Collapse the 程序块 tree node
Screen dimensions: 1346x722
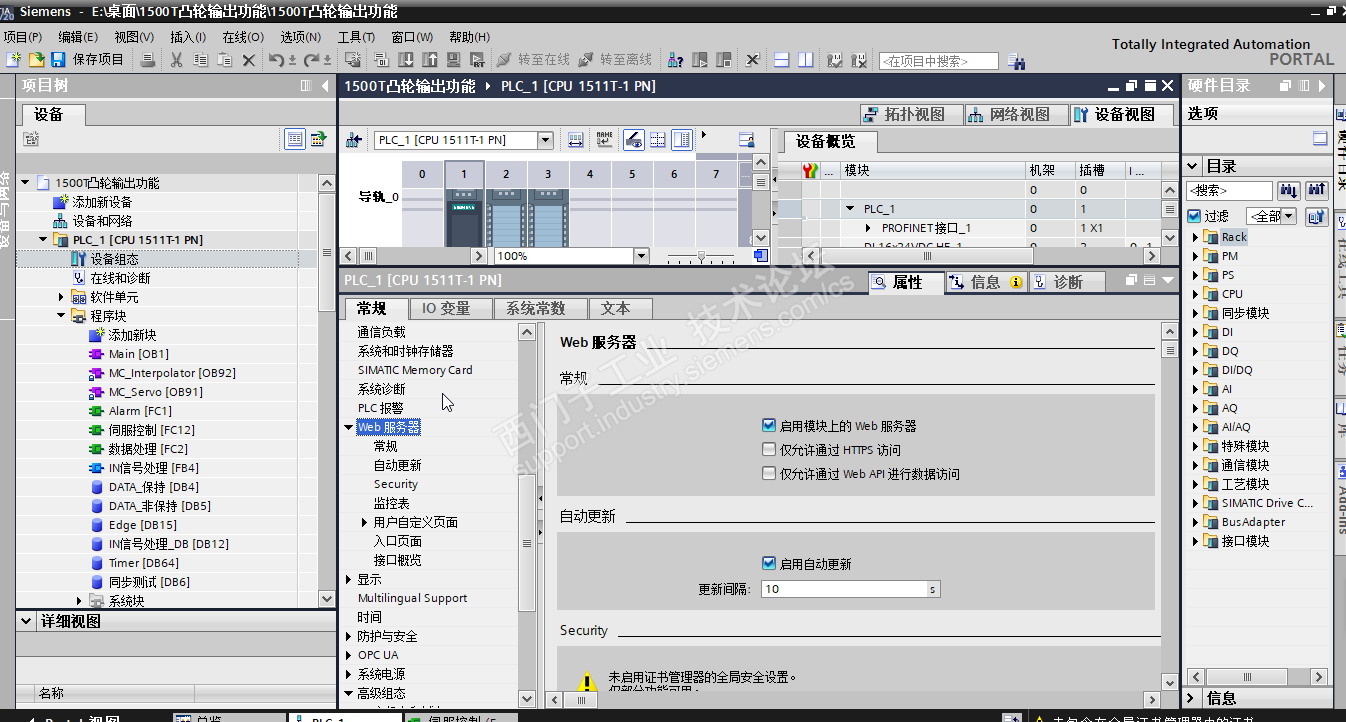[62, 316]
